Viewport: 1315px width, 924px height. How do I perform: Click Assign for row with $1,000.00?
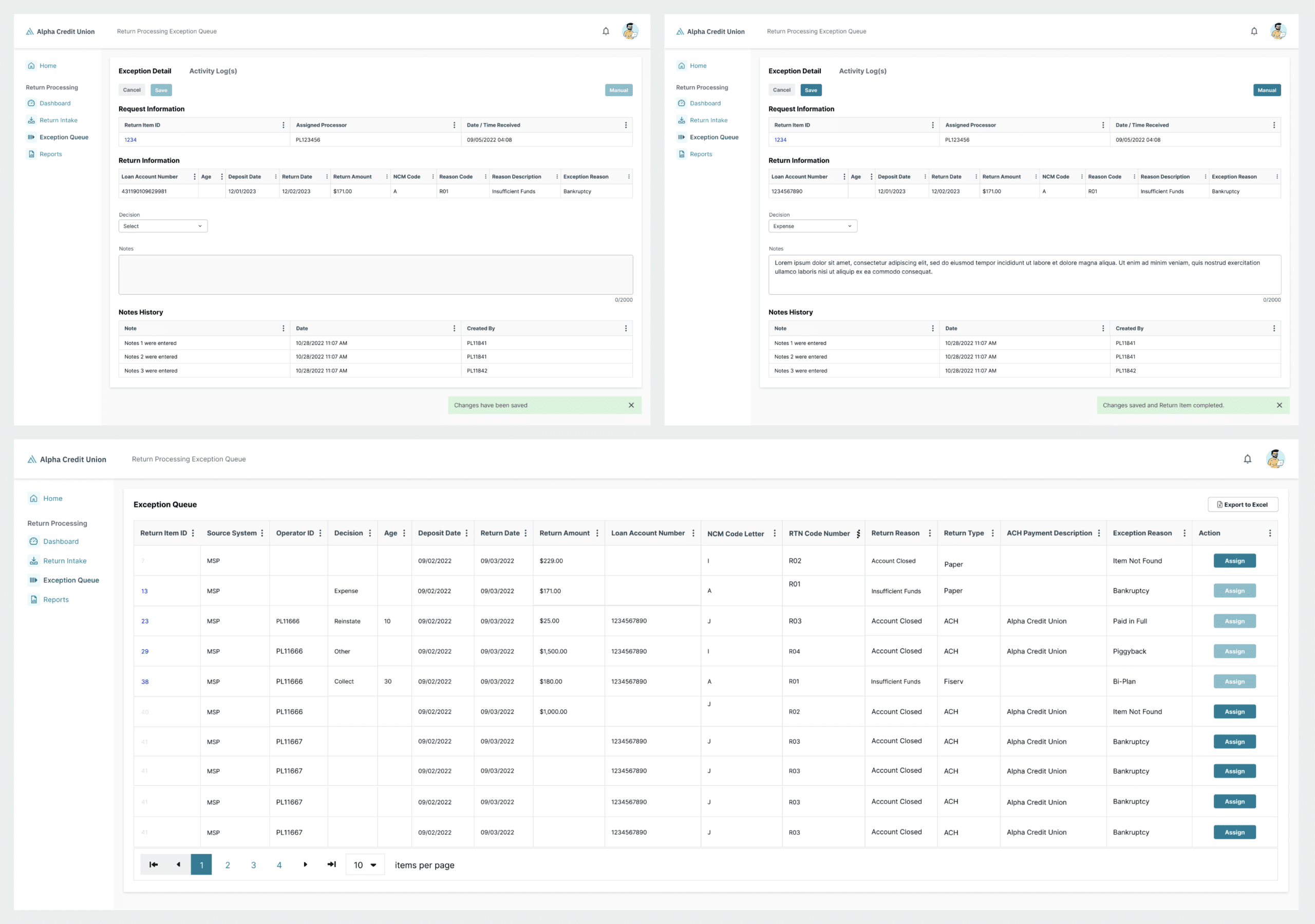[1235, 711]
